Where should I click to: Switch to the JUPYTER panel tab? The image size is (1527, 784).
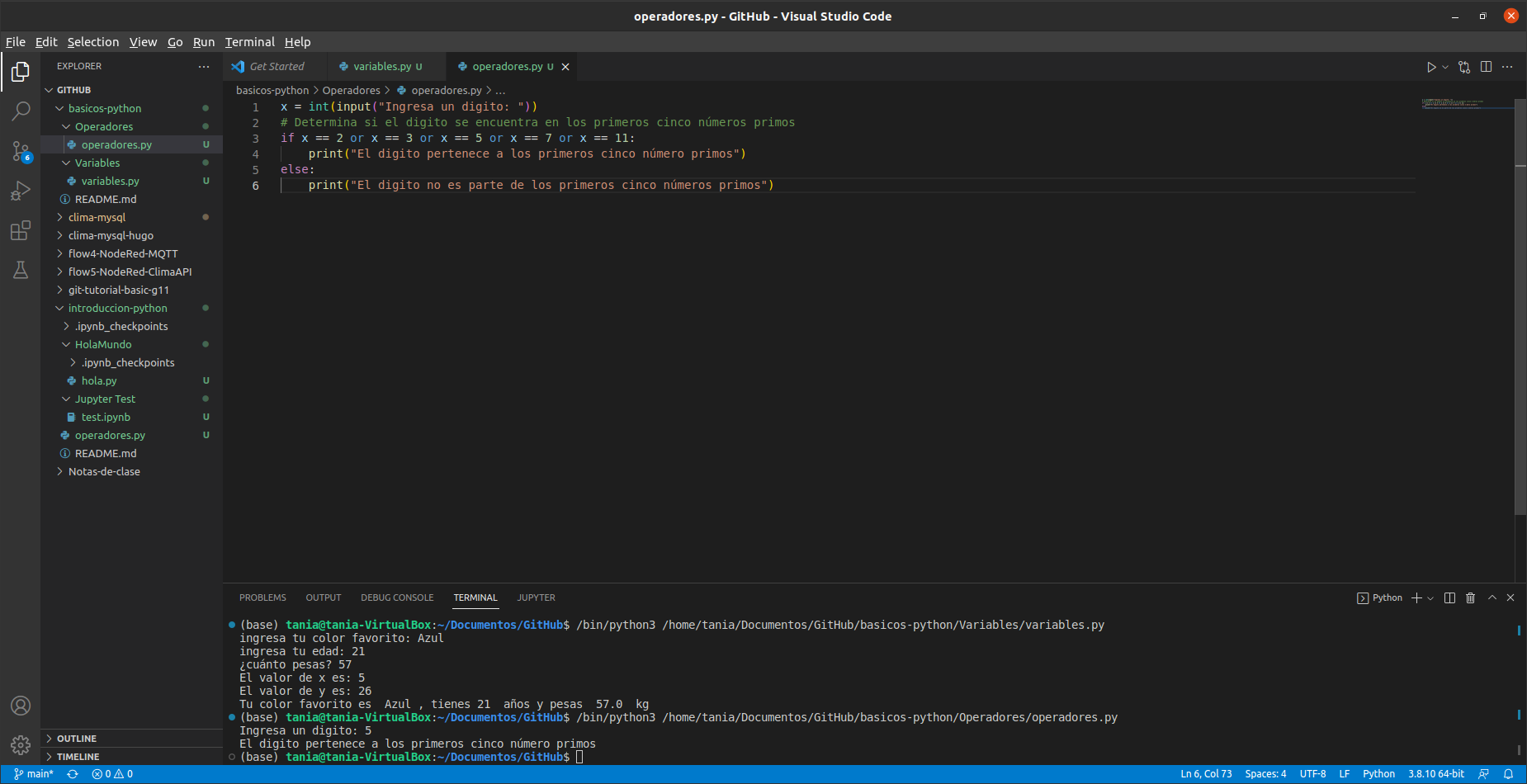536,597
